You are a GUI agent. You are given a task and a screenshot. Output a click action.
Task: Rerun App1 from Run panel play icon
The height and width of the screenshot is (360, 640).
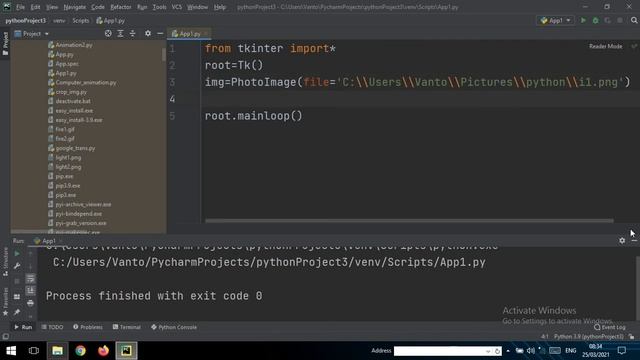pos(17,254)
